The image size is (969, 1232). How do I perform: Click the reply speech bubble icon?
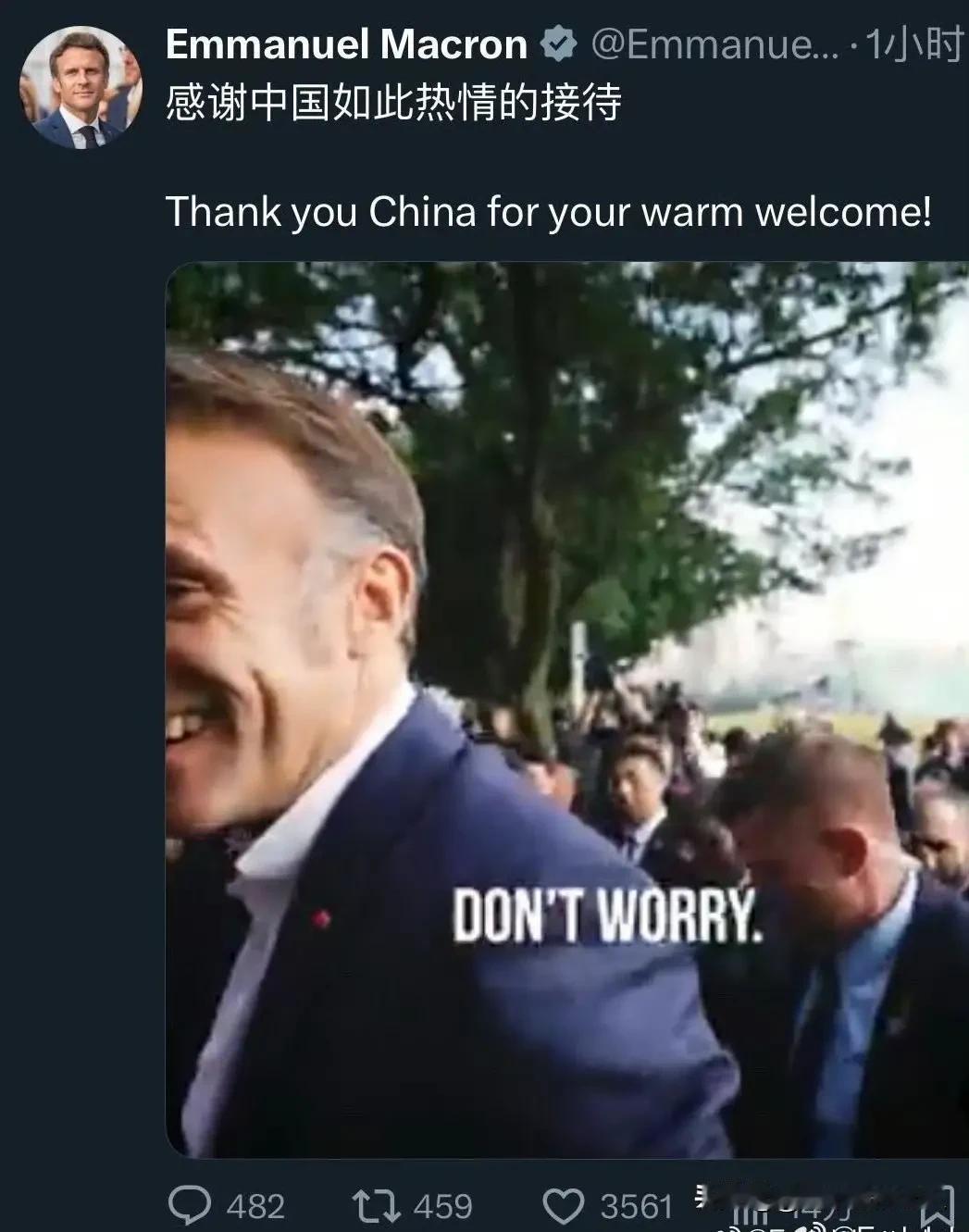point(192,1204)
